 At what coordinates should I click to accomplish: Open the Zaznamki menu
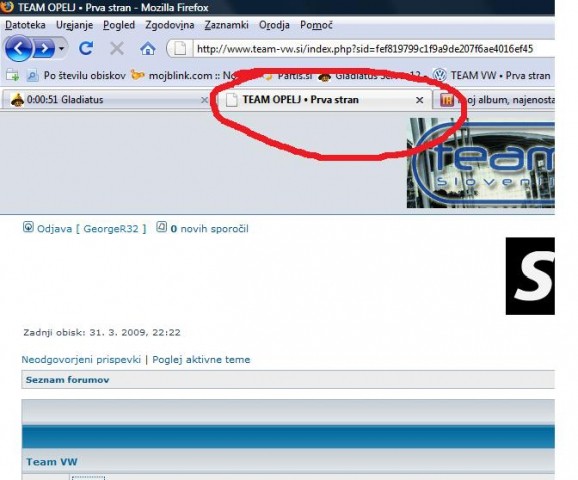(x=226, y=25)
